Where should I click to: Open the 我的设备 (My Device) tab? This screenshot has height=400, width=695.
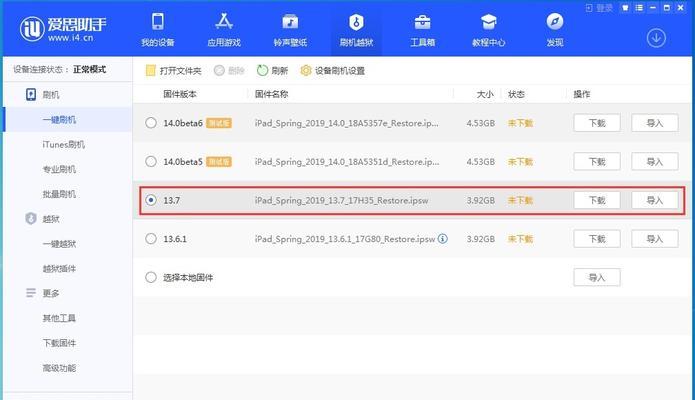[x=158, y=30]
